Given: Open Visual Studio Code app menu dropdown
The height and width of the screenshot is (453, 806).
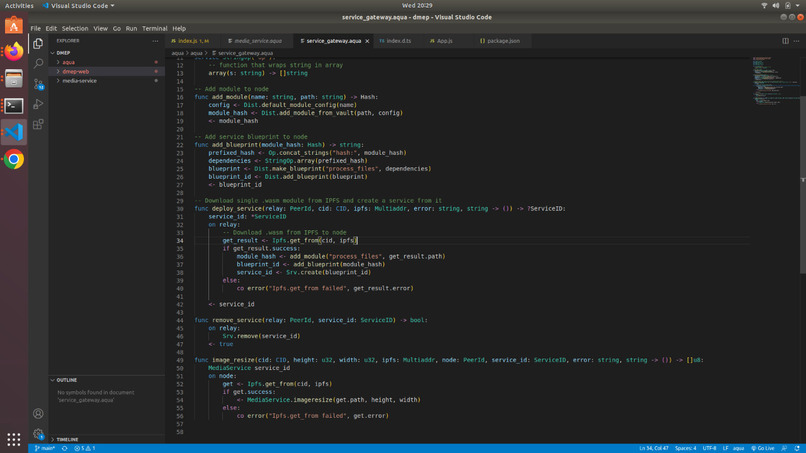Looking at the screenshot, I should [79, 6].
